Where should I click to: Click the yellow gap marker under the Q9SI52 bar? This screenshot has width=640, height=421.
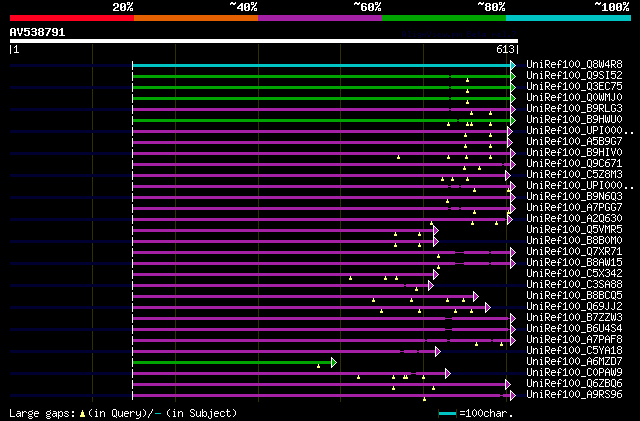pos(467,80)
